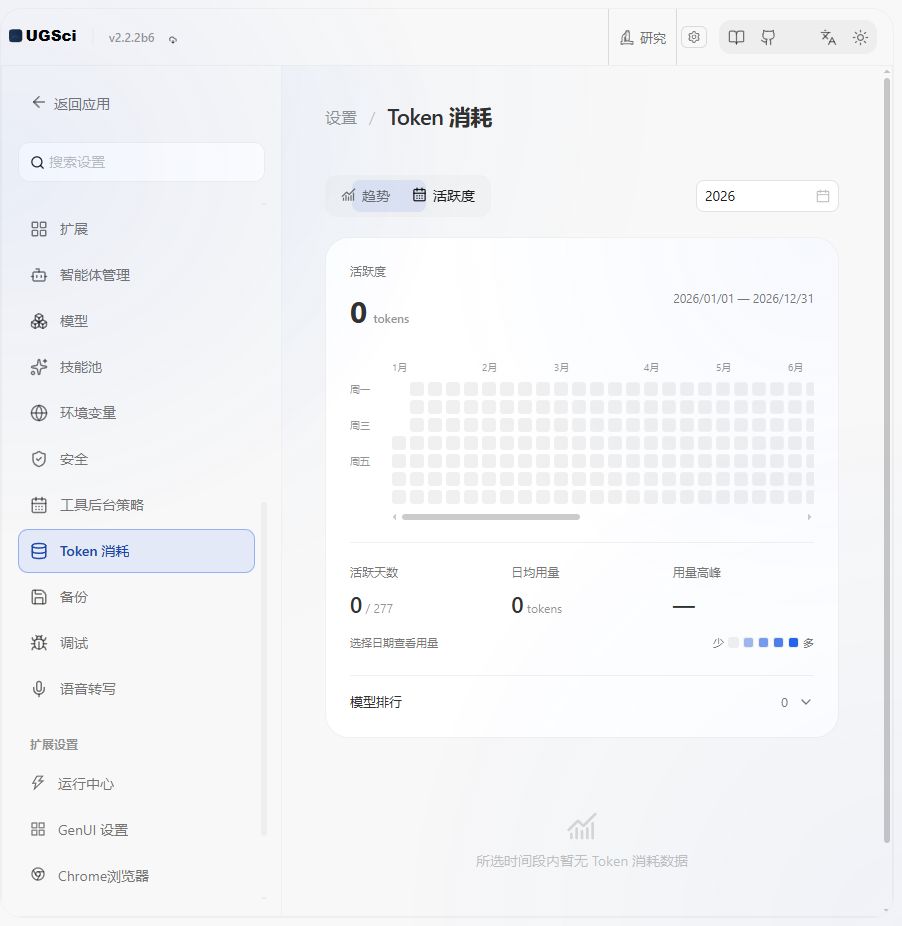Click 返回应用 back arrow link

click(x=71, y=104)
